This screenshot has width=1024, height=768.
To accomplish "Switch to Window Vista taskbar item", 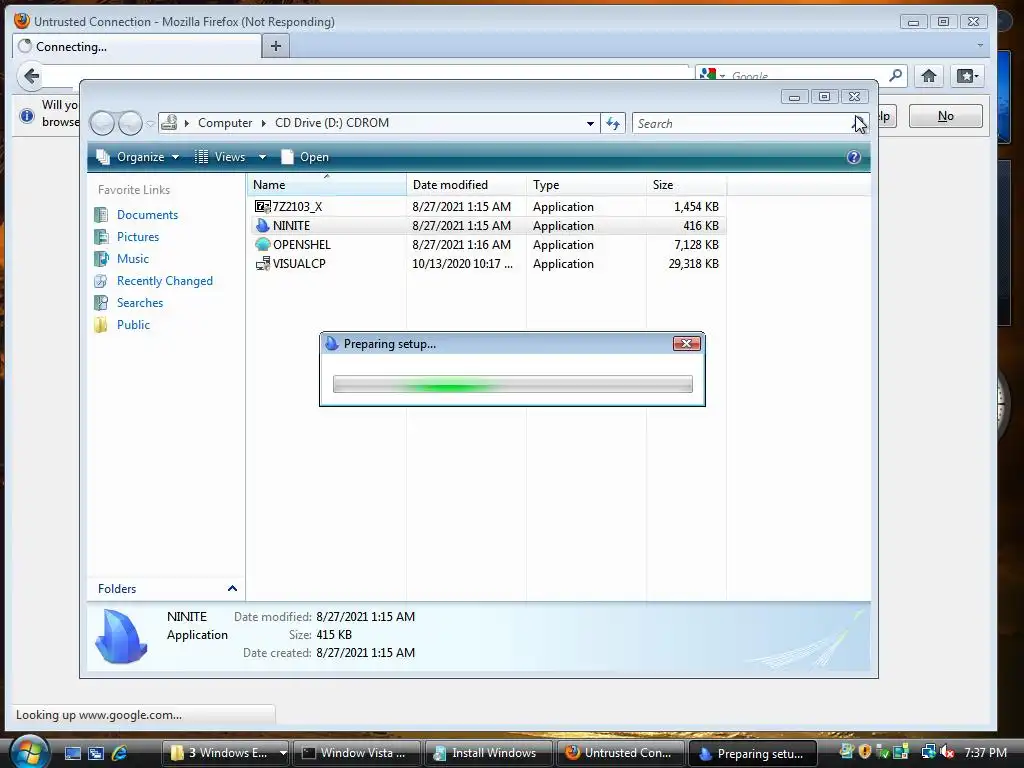I will (357, 753).
